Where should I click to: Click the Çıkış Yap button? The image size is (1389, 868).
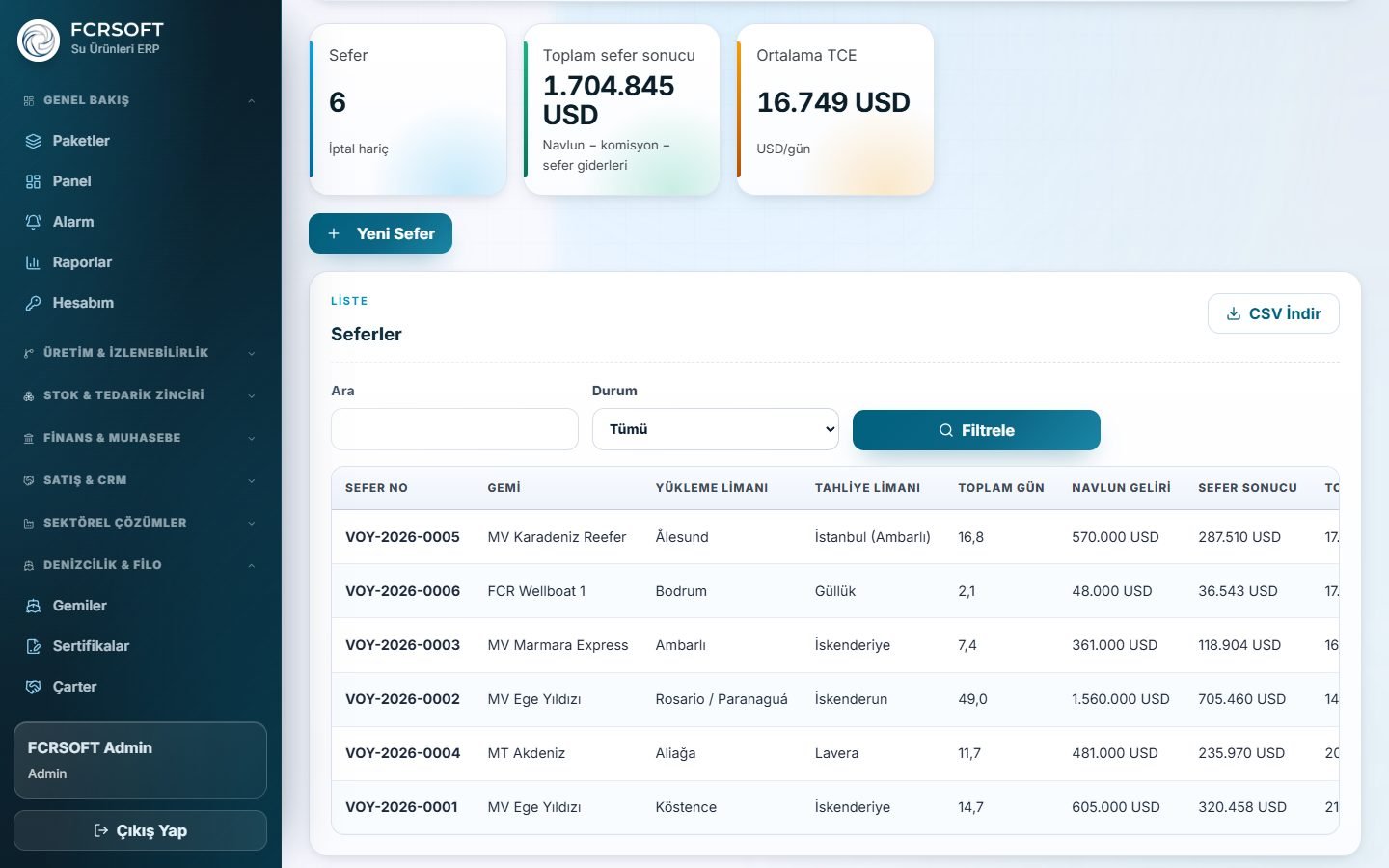coord(140,830)
